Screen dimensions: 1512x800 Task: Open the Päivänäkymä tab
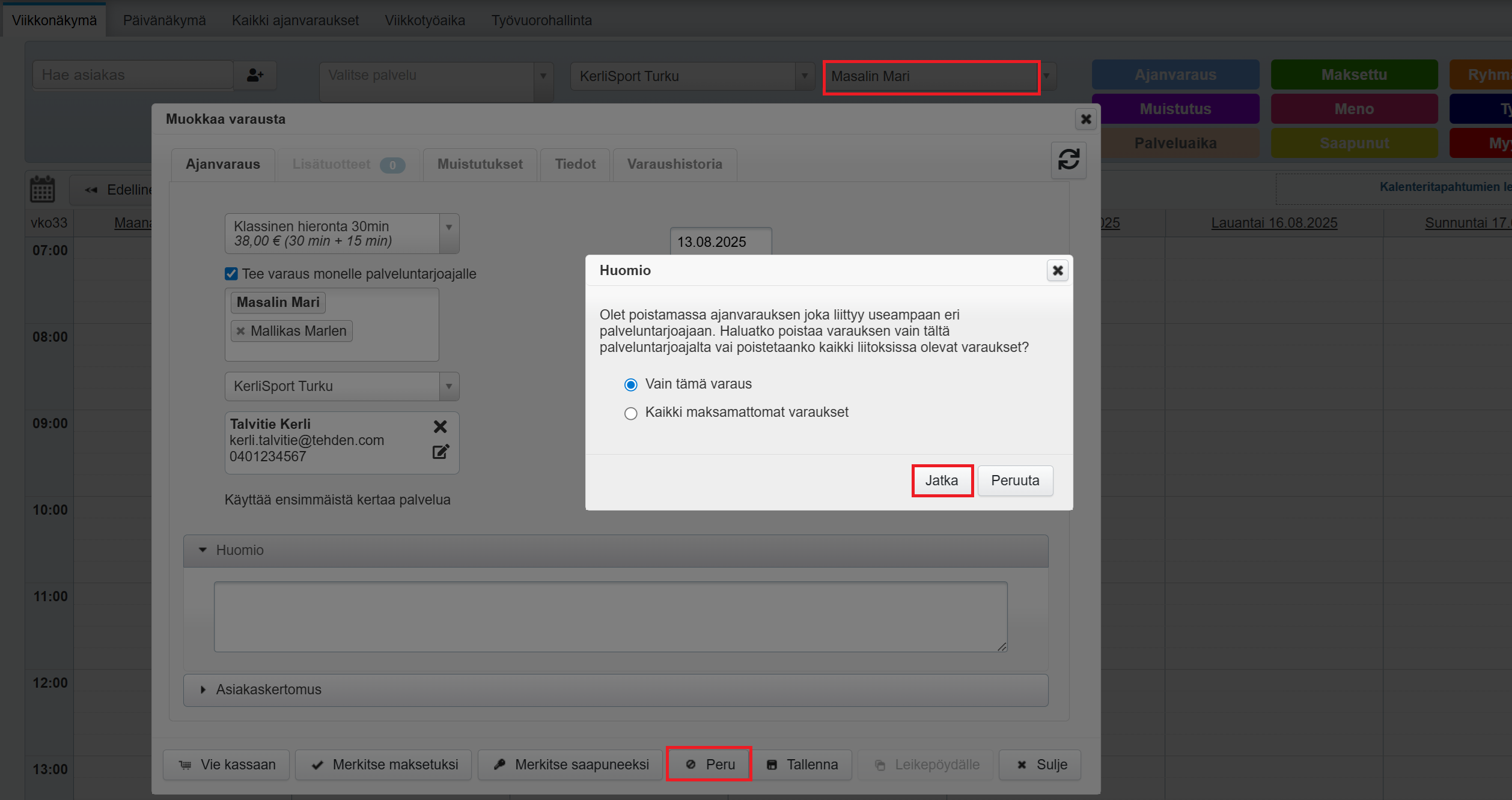[164, 20]
